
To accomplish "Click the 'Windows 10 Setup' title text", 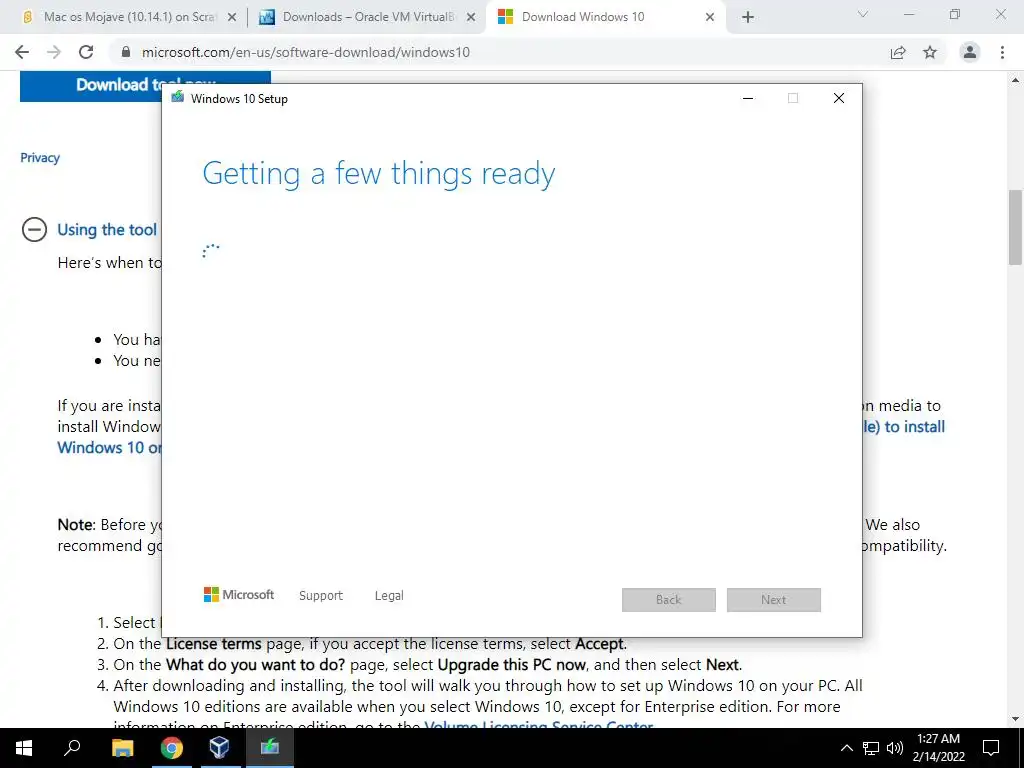I will pos(239,99).
